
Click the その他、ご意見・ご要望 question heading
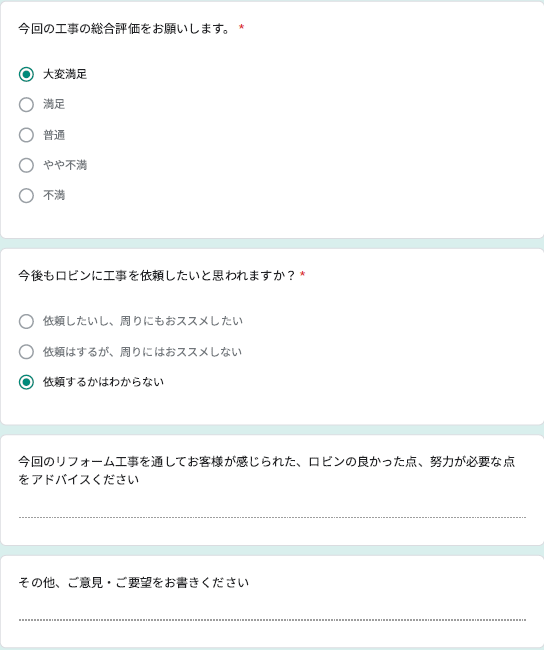133,582
